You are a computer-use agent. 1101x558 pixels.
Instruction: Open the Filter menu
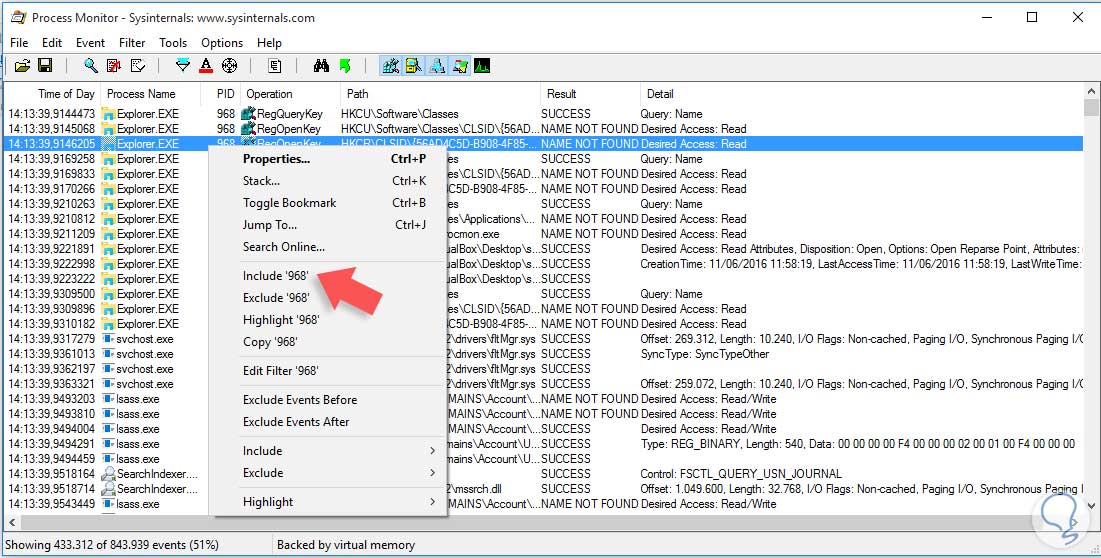(132, 43)
